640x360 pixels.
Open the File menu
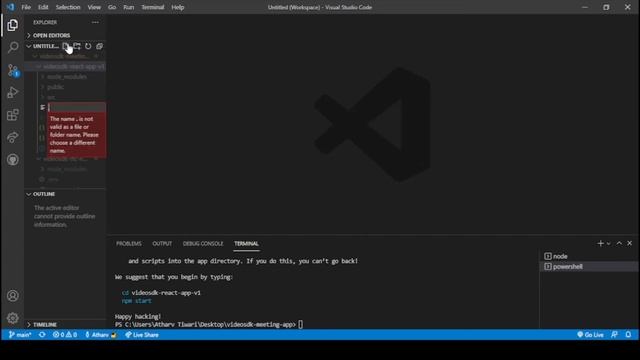[26, 7]
